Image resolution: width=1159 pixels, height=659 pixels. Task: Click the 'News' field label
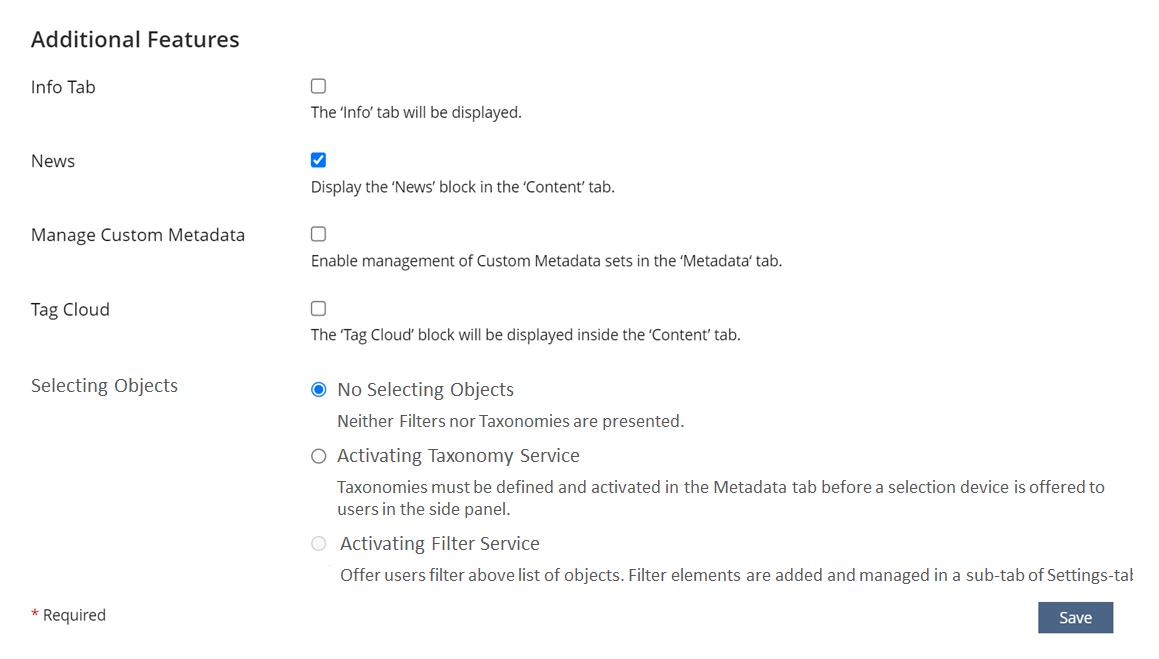53,161
